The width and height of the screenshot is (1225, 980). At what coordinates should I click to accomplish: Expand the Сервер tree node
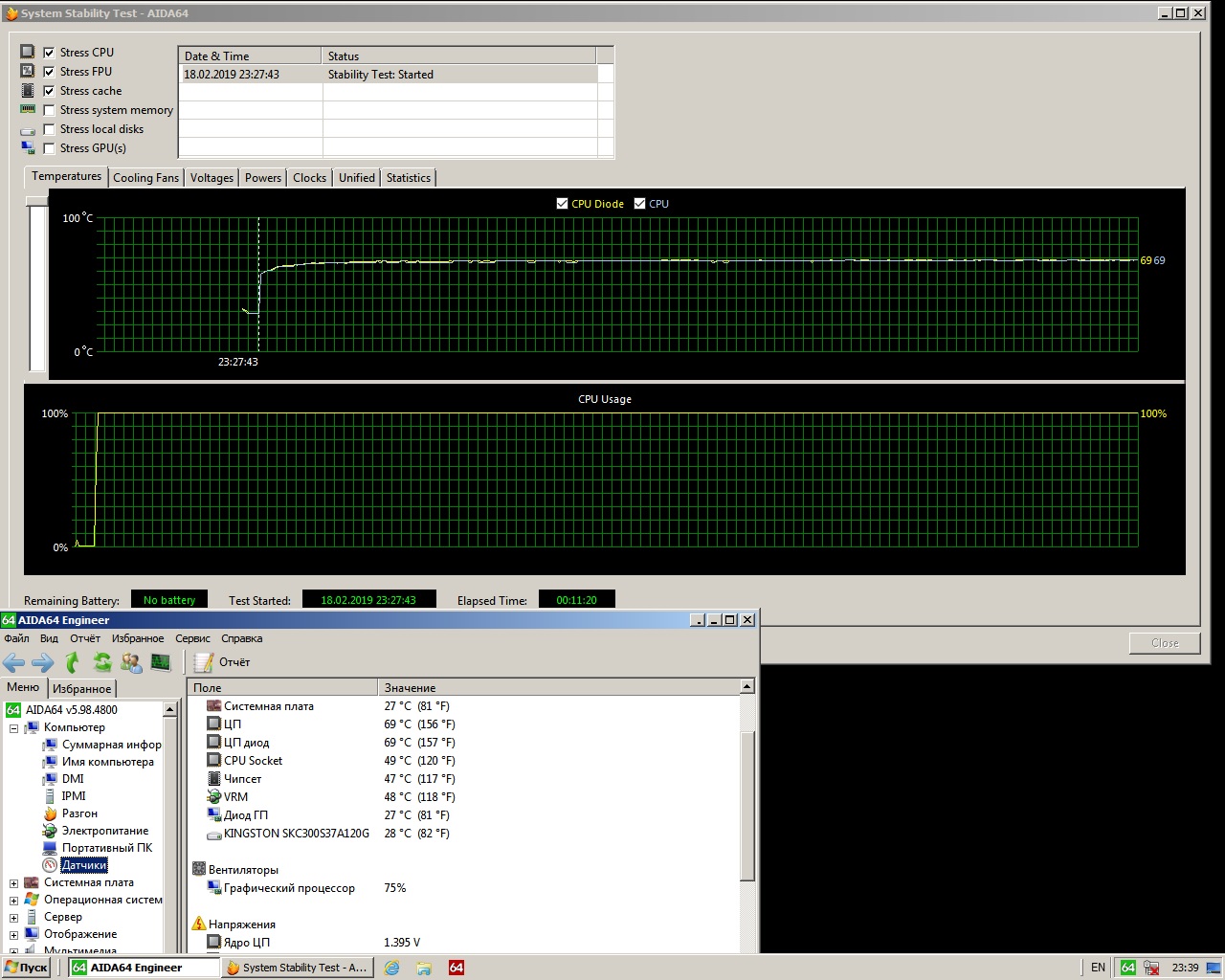(x=14, y=918)
